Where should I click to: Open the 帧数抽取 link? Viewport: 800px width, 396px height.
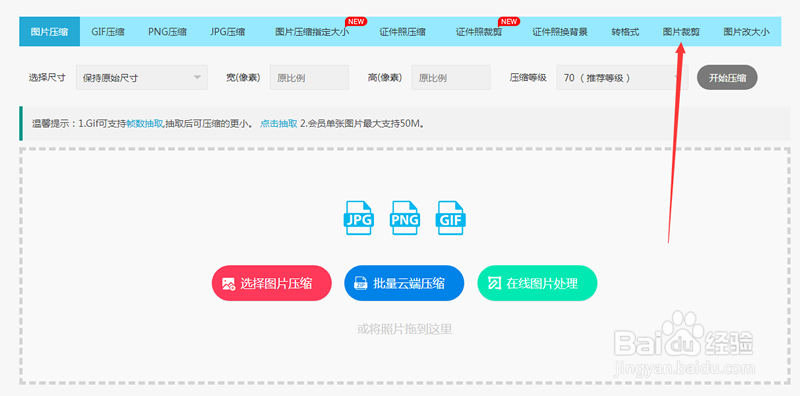click(144, 123)
